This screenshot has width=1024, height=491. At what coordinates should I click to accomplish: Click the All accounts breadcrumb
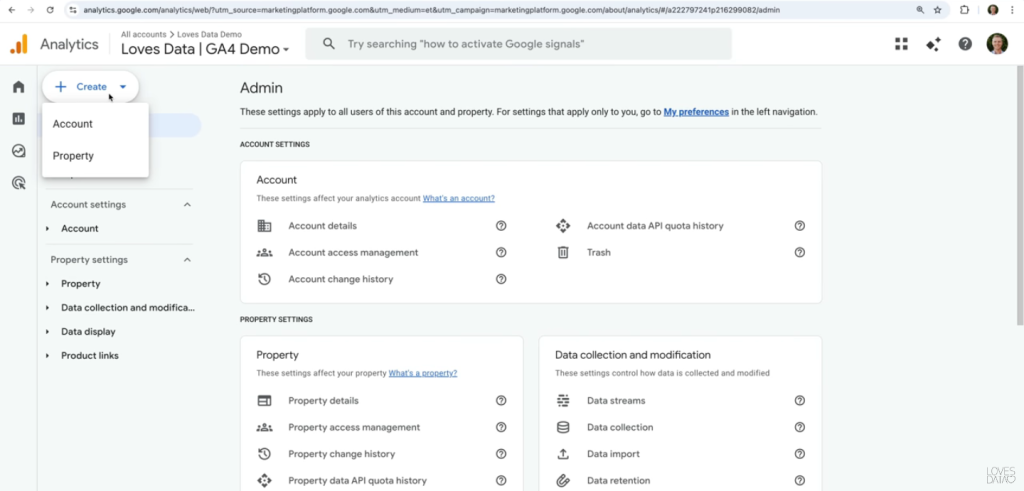click(144, 35)
